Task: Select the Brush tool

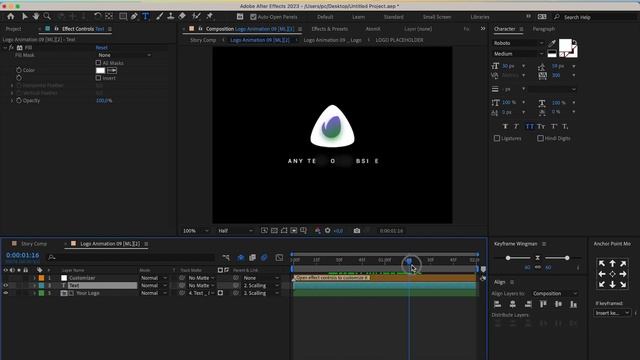Action: pyautogui.click(x=160, y=16)
